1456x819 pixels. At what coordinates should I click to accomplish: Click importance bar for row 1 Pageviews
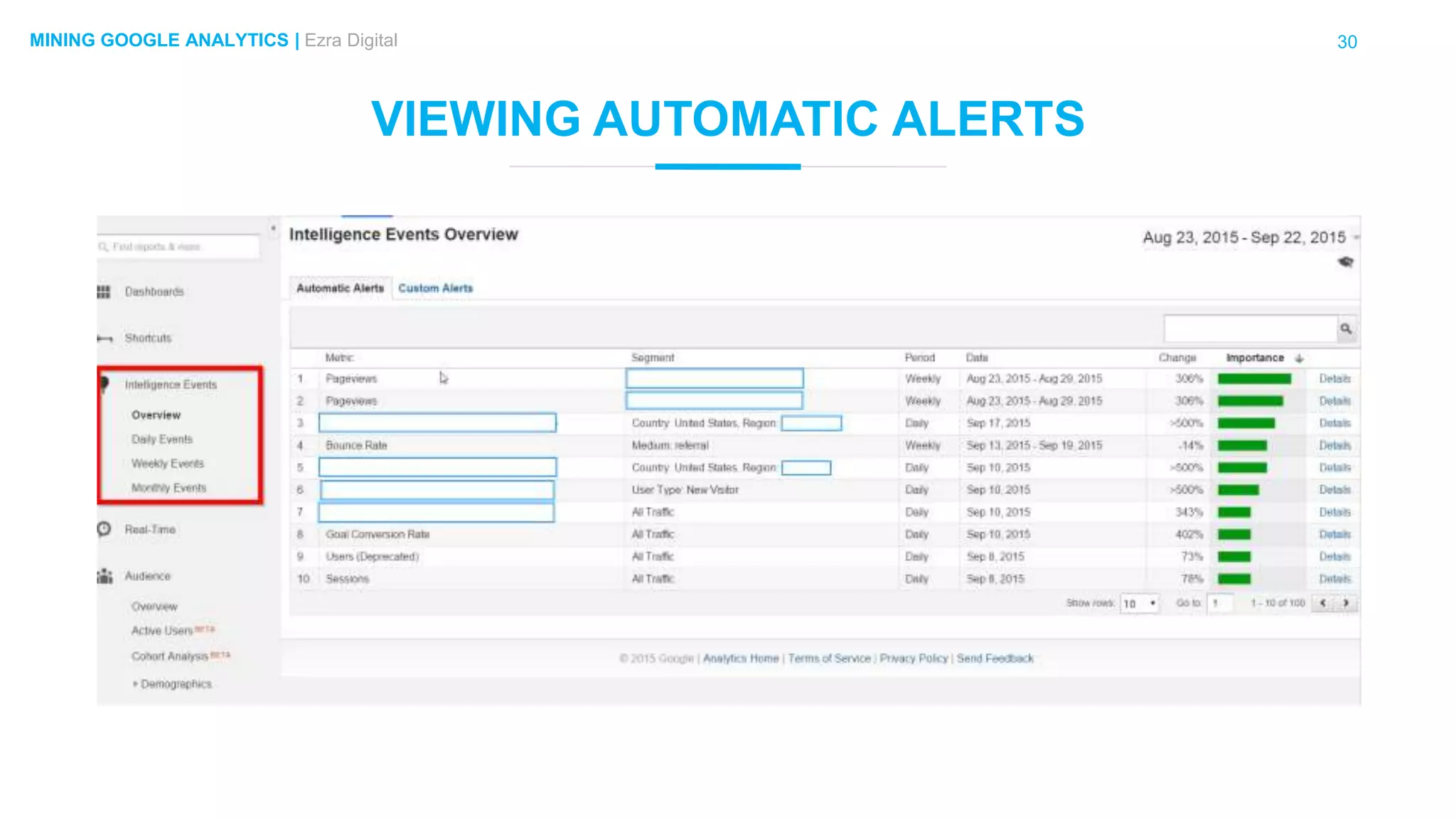pyautogui.click(x=1254, y=379)
